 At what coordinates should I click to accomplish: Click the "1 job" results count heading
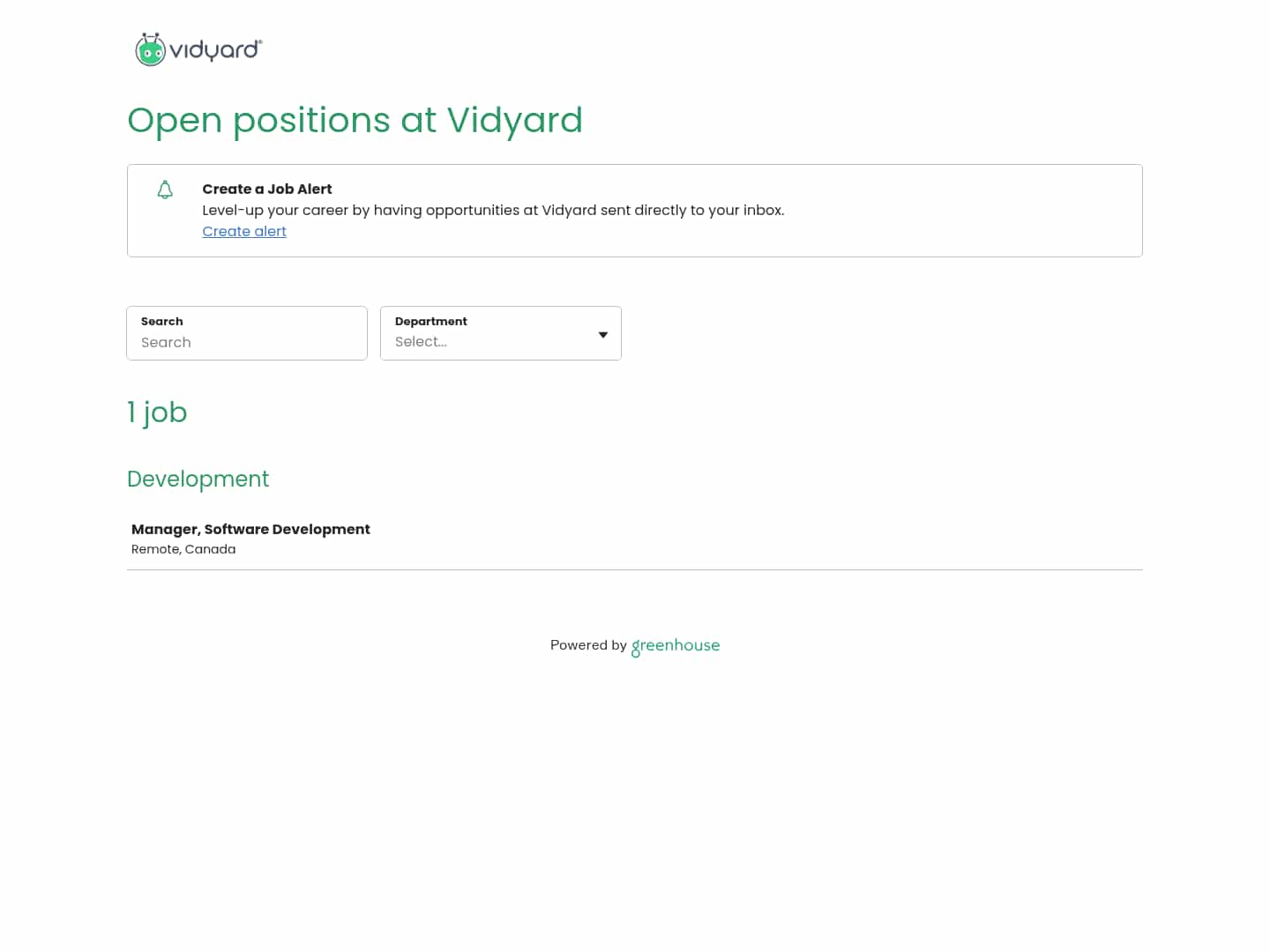point(157,413)
